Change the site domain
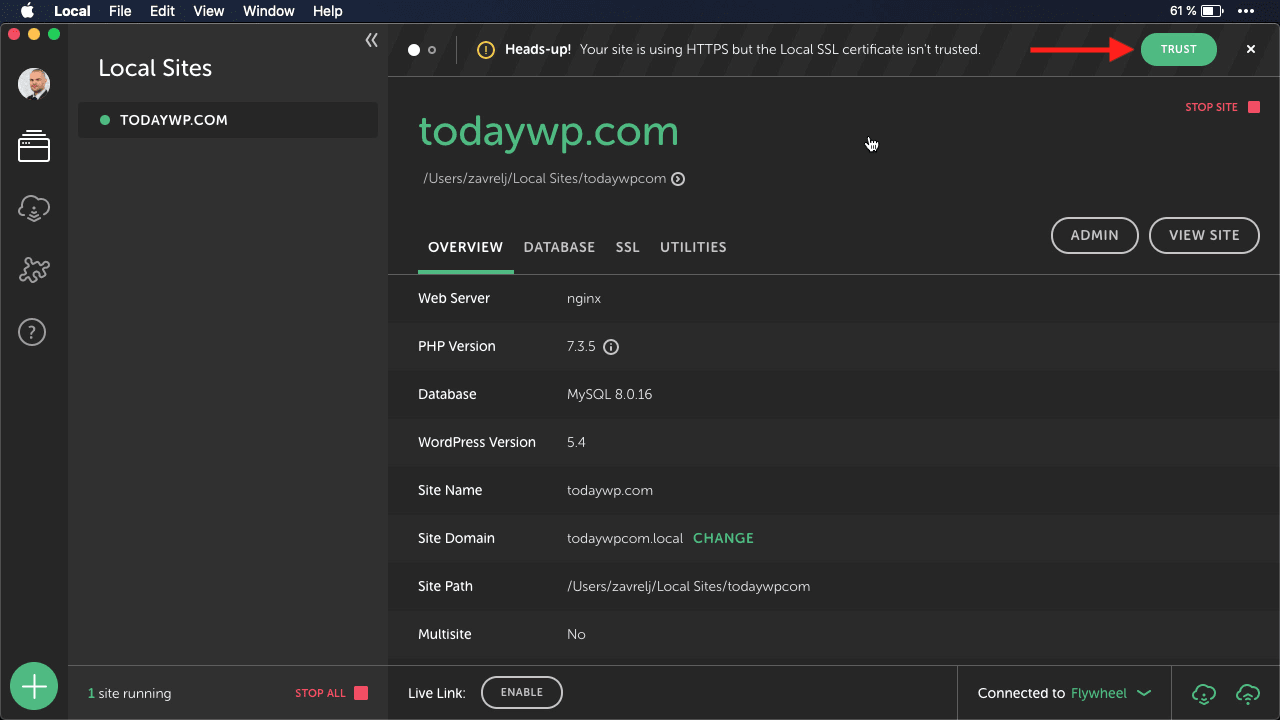Viewport: 1280px width, 720px height. 723,538
